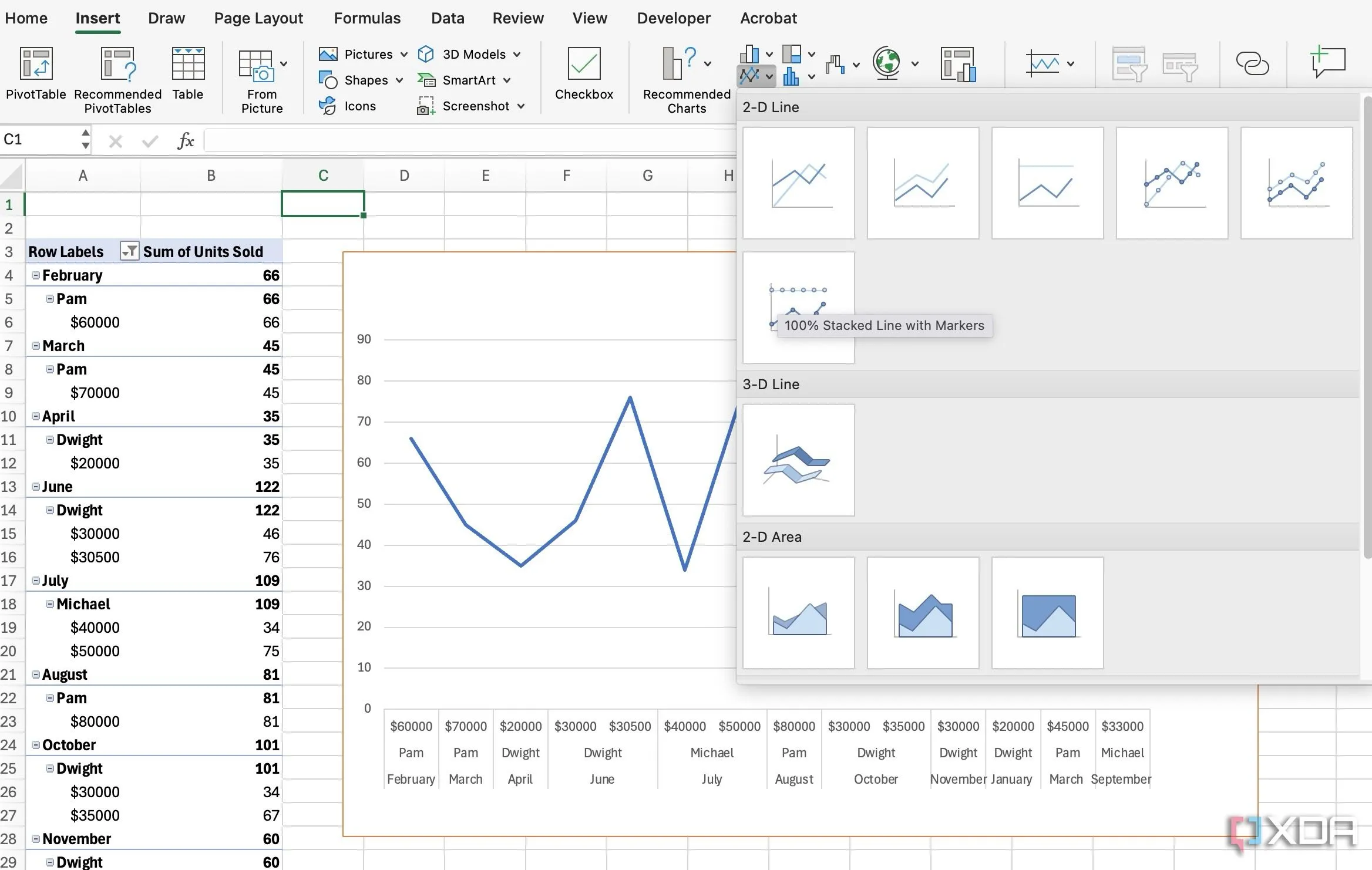
Task: Switch to the Draw tab
Action: click(167, 18)
